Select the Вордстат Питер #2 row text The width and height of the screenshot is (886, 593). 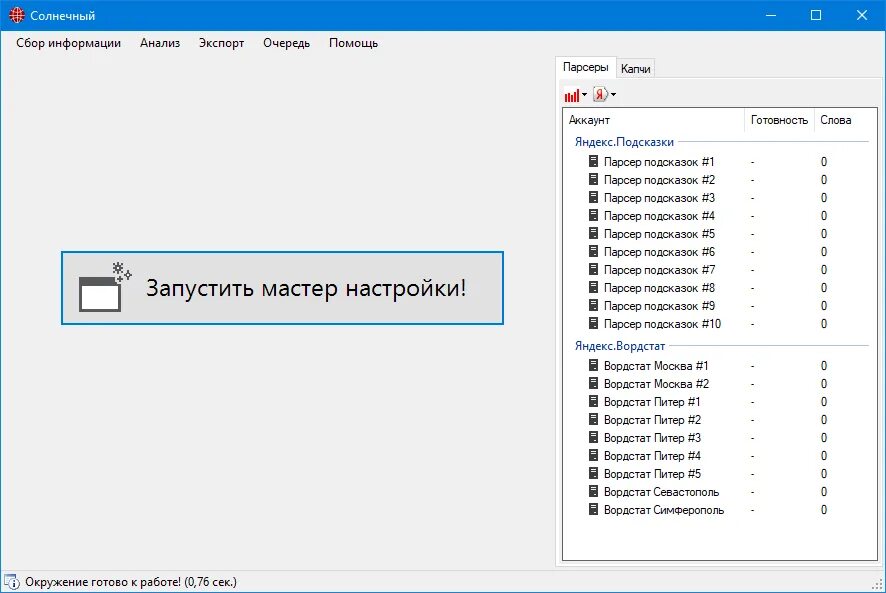652,420
